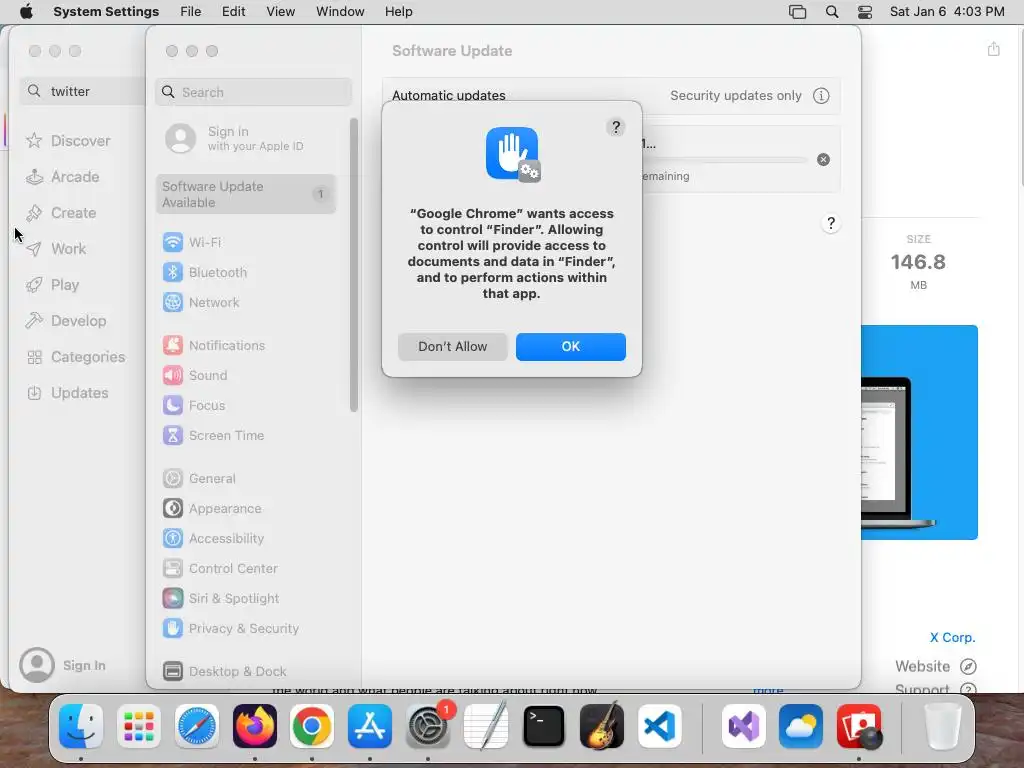Open the System Settings menu
This screenshot has width=1024, height=768.
pyautogui.click(x=106, y=12)
